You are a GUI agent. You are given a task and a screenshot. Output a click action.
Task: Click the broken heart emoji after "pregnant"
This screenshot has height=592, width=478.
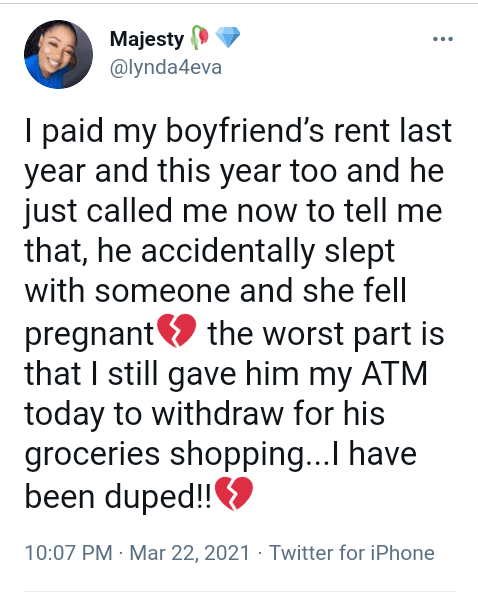(x=176, y=331)
